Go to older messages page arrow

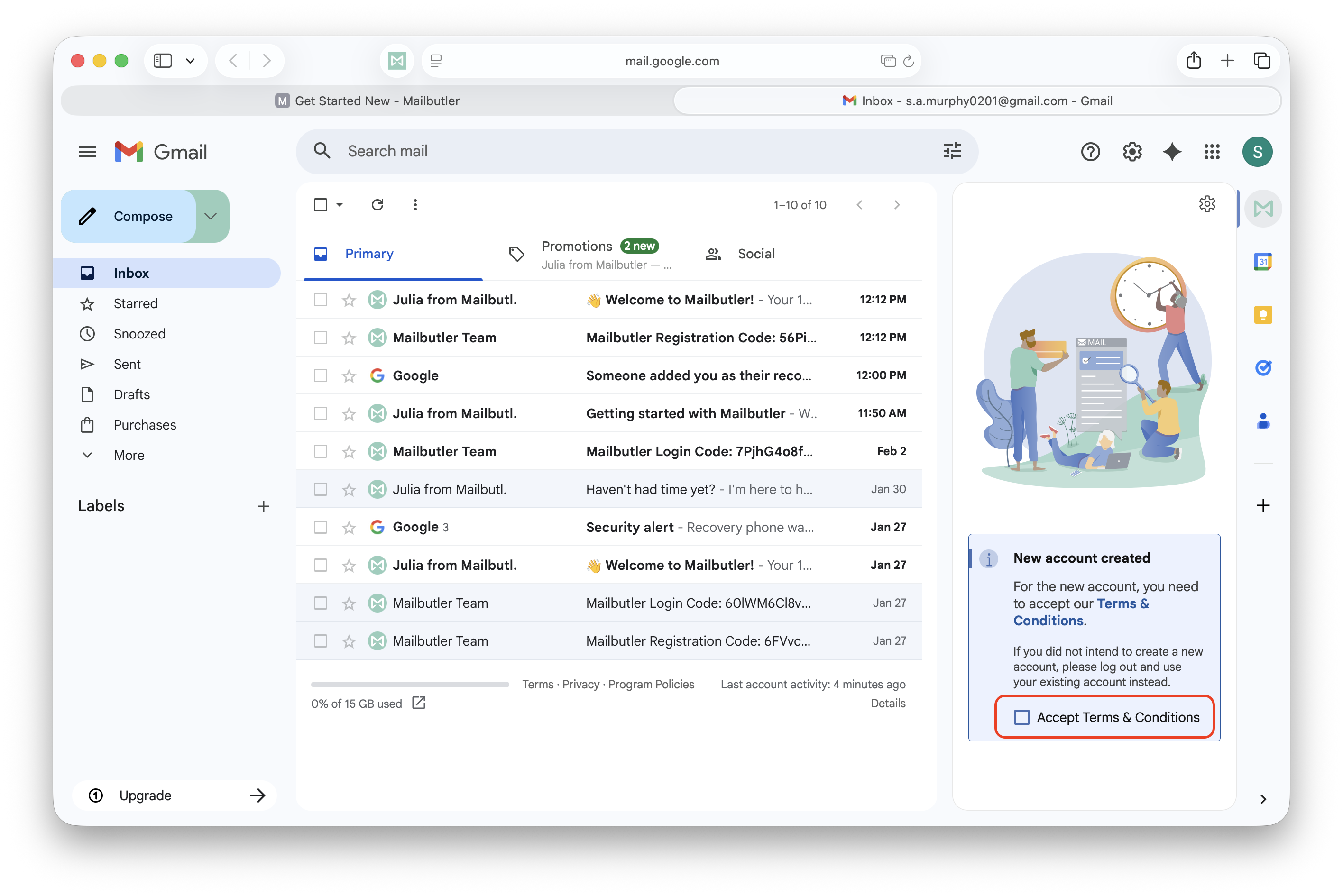click(896, 205)
